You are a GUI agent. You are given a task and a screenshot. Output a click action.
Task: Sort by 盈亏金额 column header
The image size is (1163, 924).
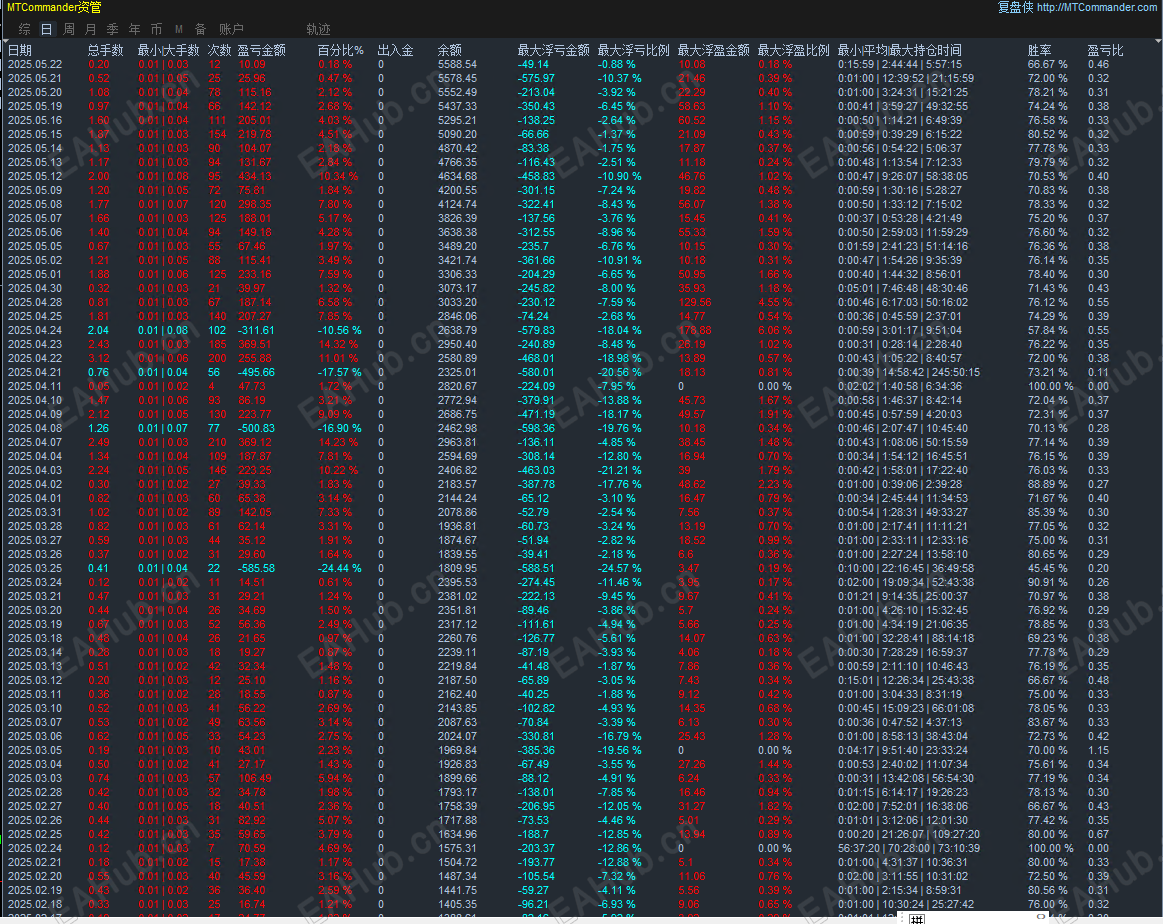coord(262,50)
